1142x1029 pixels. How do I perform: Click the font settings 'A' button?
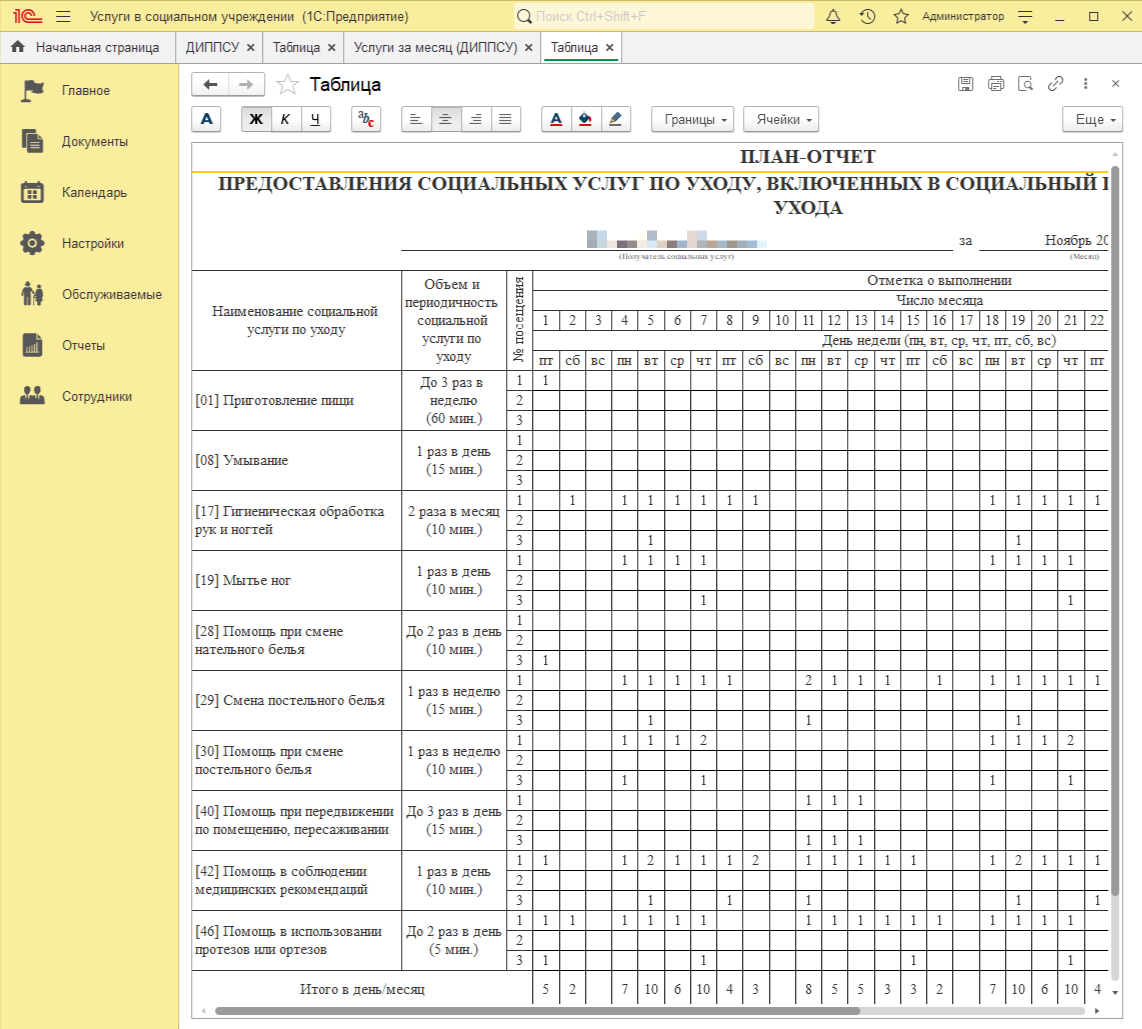(207, 119)
